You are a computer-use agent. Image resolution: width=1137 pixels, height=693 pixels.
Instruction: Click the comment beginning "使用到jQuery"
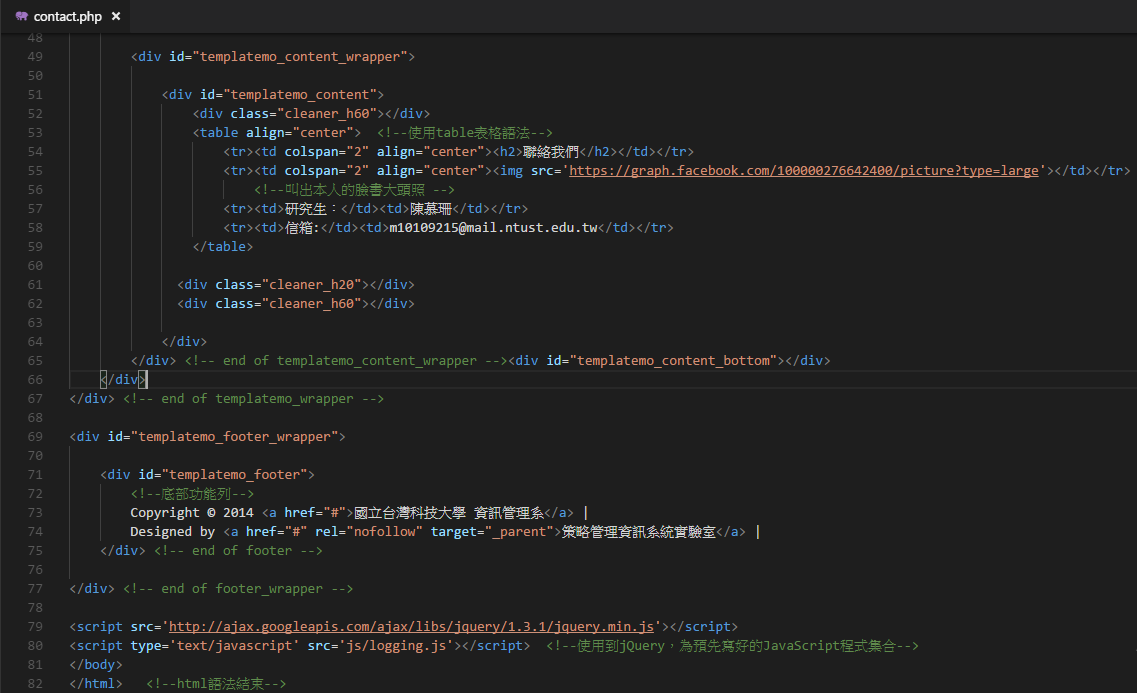click(x=732, y=645)
